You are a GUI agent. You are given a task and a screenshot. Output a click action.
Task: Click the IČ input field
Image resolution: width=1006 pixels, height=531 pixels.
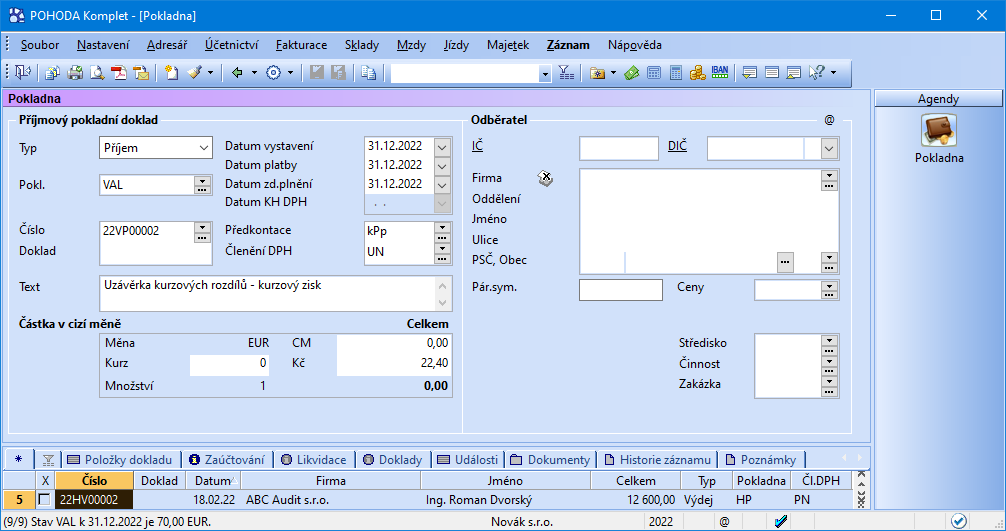(618, 148)
